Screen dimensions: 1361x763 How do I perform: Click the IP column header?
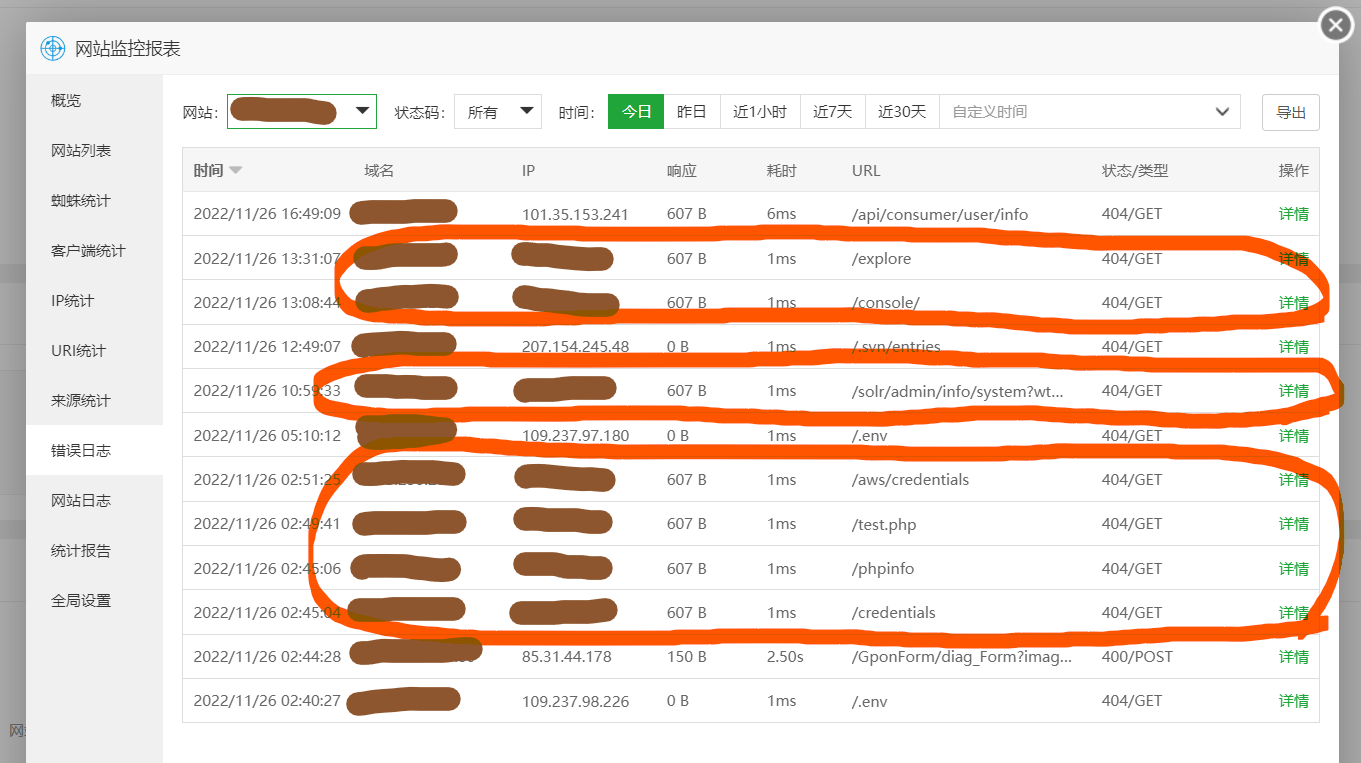pos(528,170)
